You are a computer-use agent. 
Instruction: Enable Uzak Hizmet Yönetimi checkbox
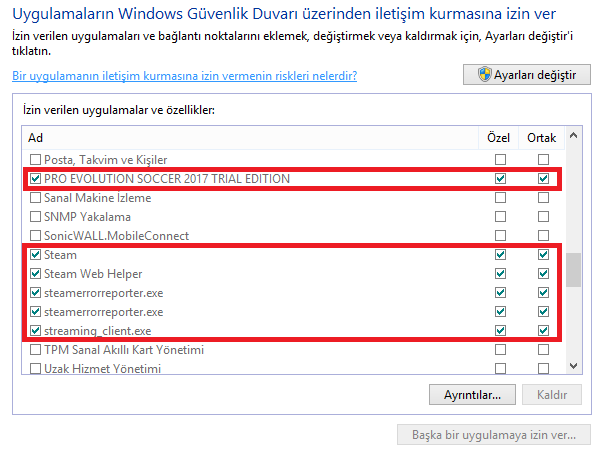[x=35, y=369]
